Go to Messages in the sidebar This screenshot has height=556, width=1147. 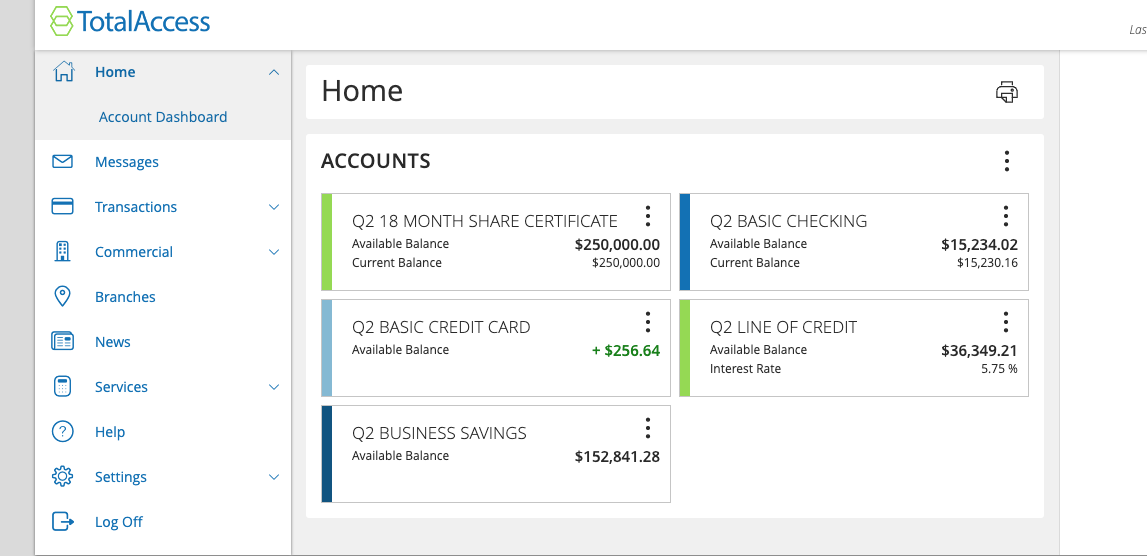pos(127,162)
